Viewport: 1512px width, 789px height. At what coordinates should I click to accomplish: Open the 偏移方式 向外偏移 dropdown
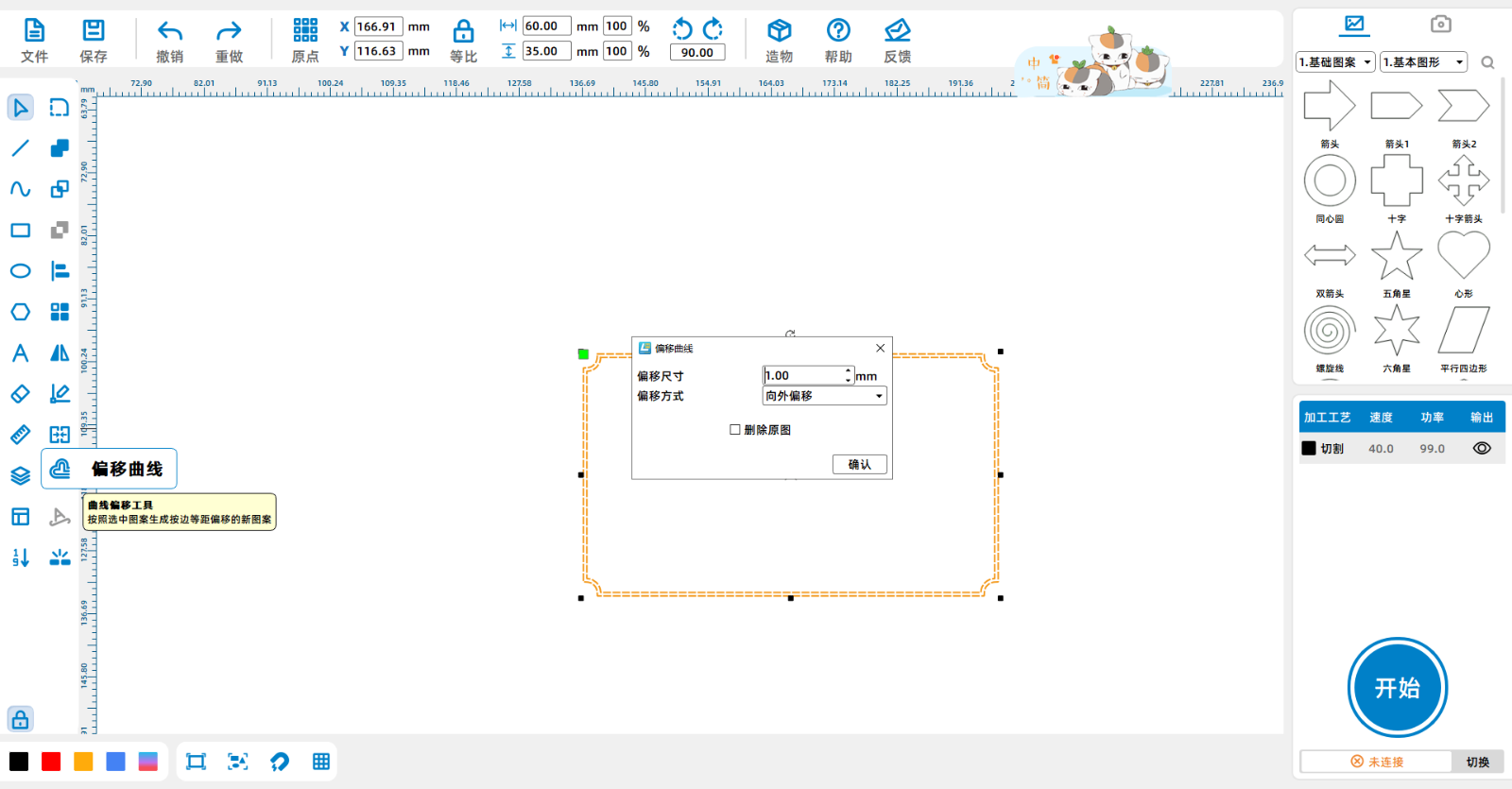point(824,396)
